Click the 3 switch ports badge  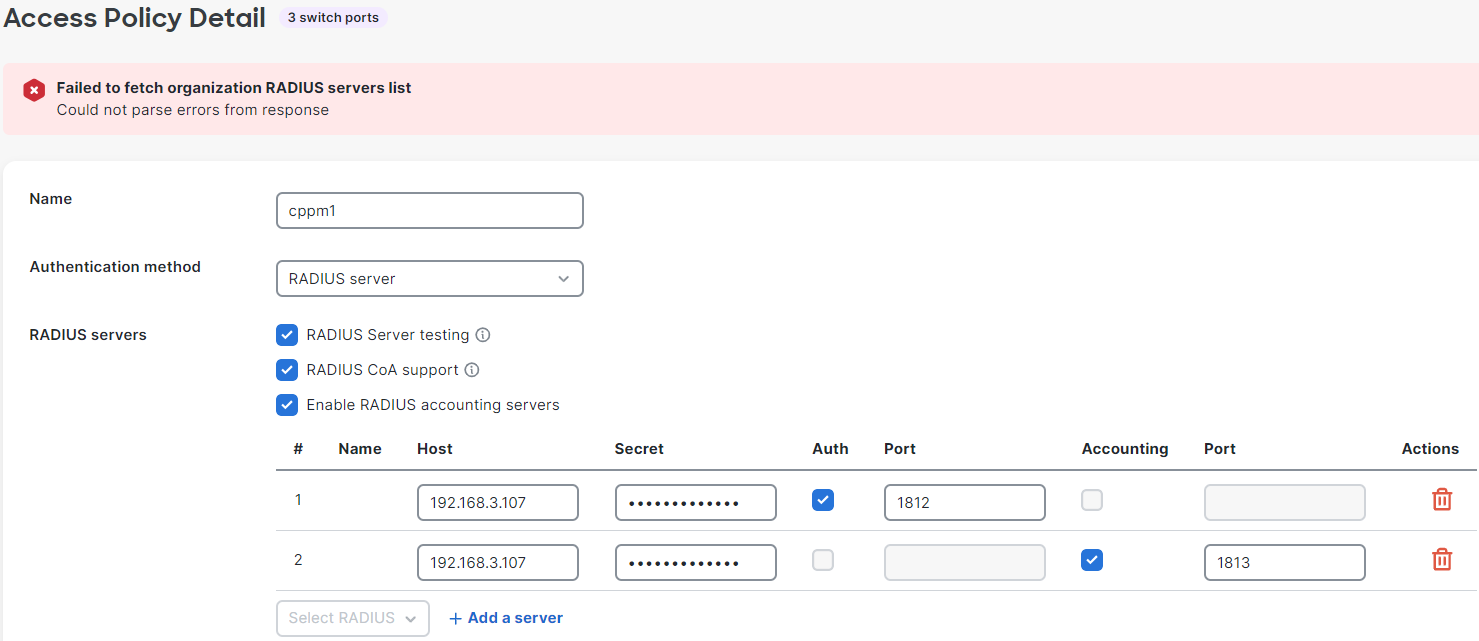click(332, 17)
